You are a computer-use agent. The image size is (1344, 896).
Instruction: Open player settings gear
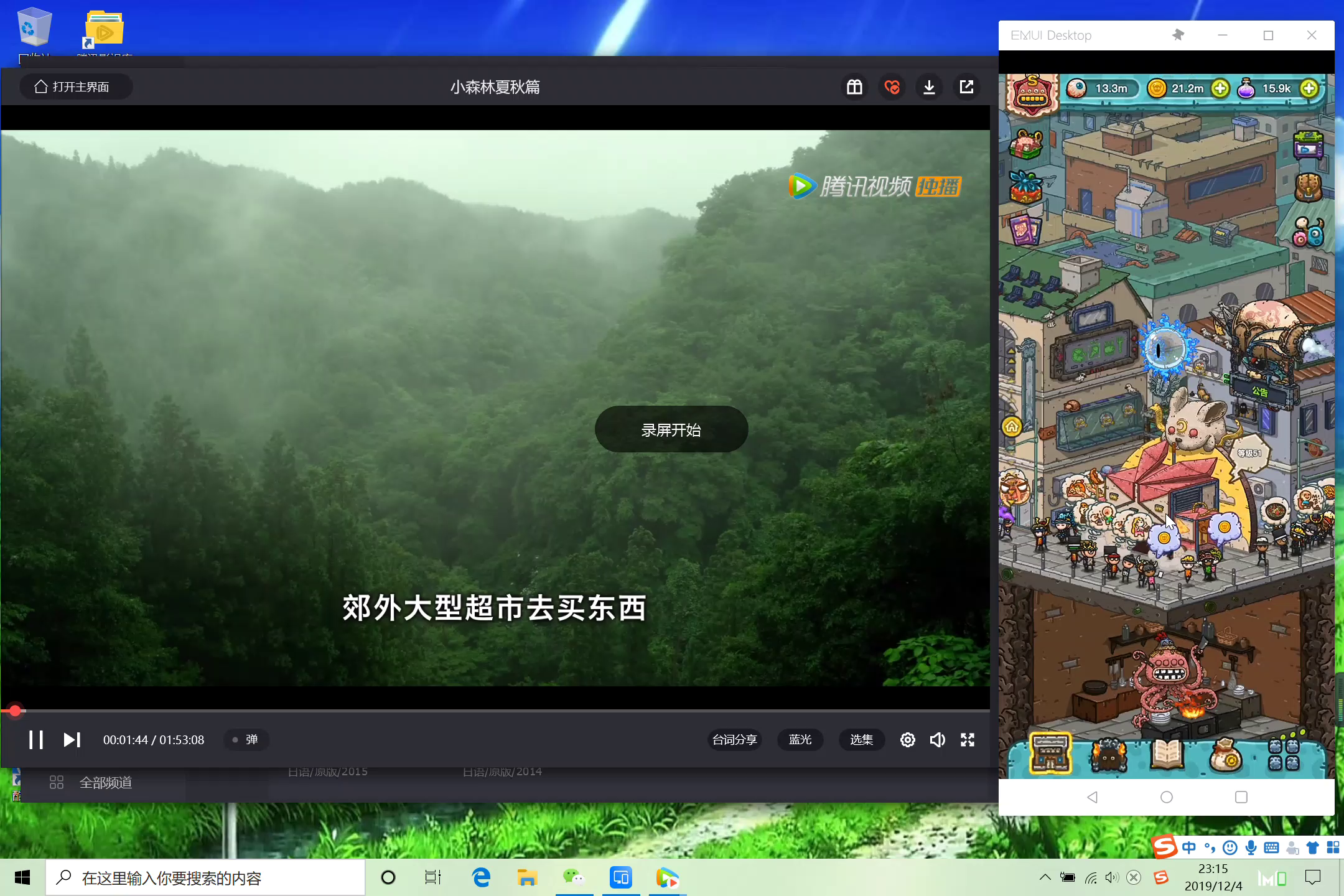coord(908,740)
